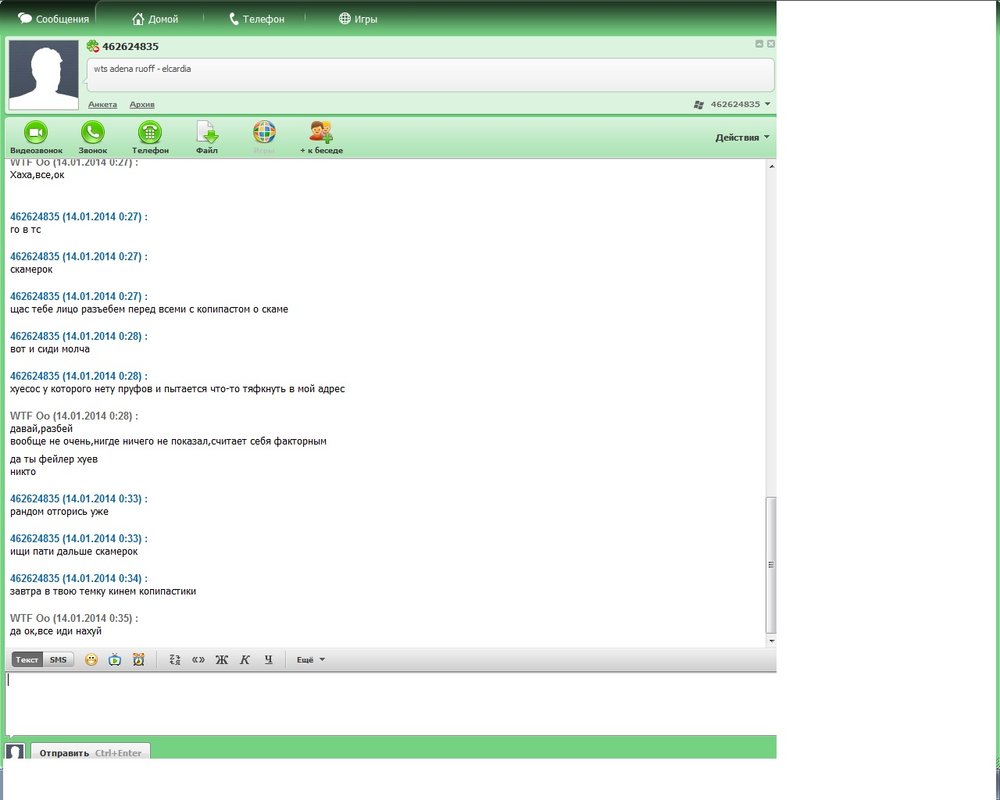Toggle bold Ж formatting

222,660
